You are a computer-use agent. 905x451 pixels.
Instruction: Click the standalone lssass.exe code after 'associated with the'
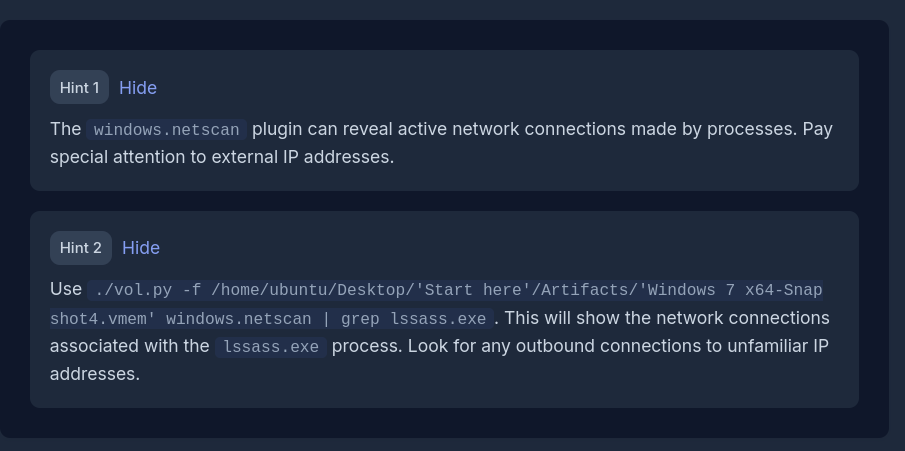click(x=271, y=347)
